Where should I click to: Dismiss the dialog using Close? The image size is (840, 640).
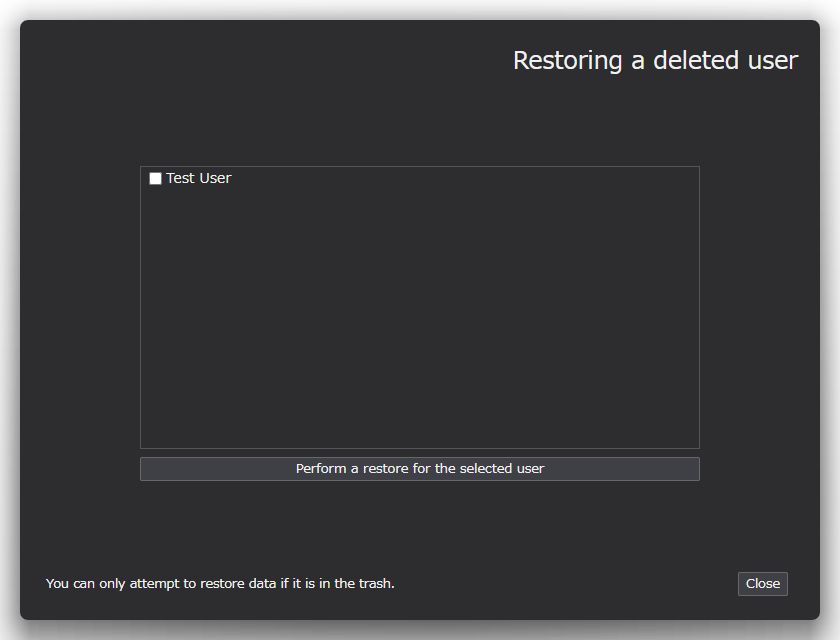coord(762,584)
